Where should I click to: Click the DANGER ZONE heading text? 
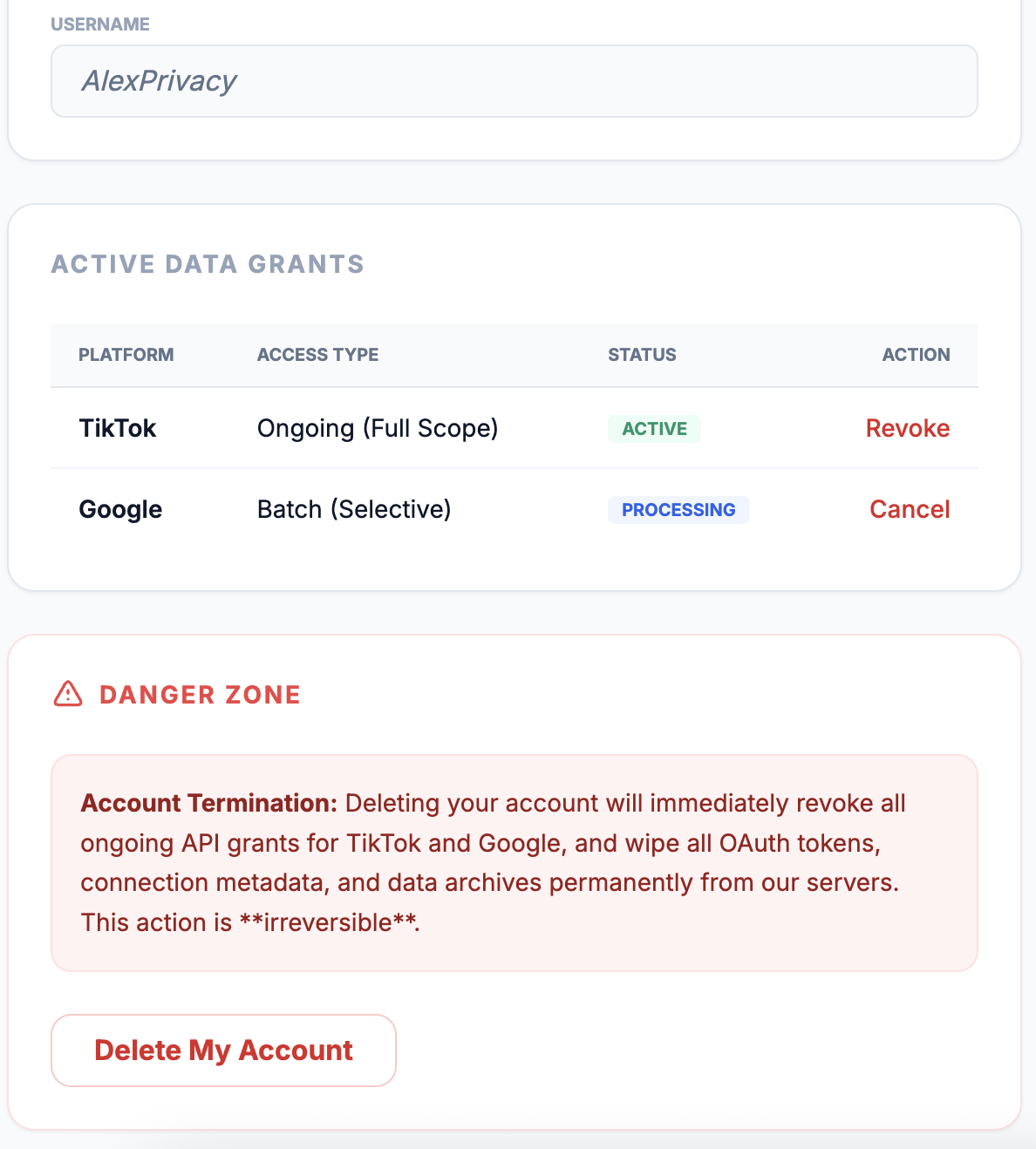click(200, 694)
